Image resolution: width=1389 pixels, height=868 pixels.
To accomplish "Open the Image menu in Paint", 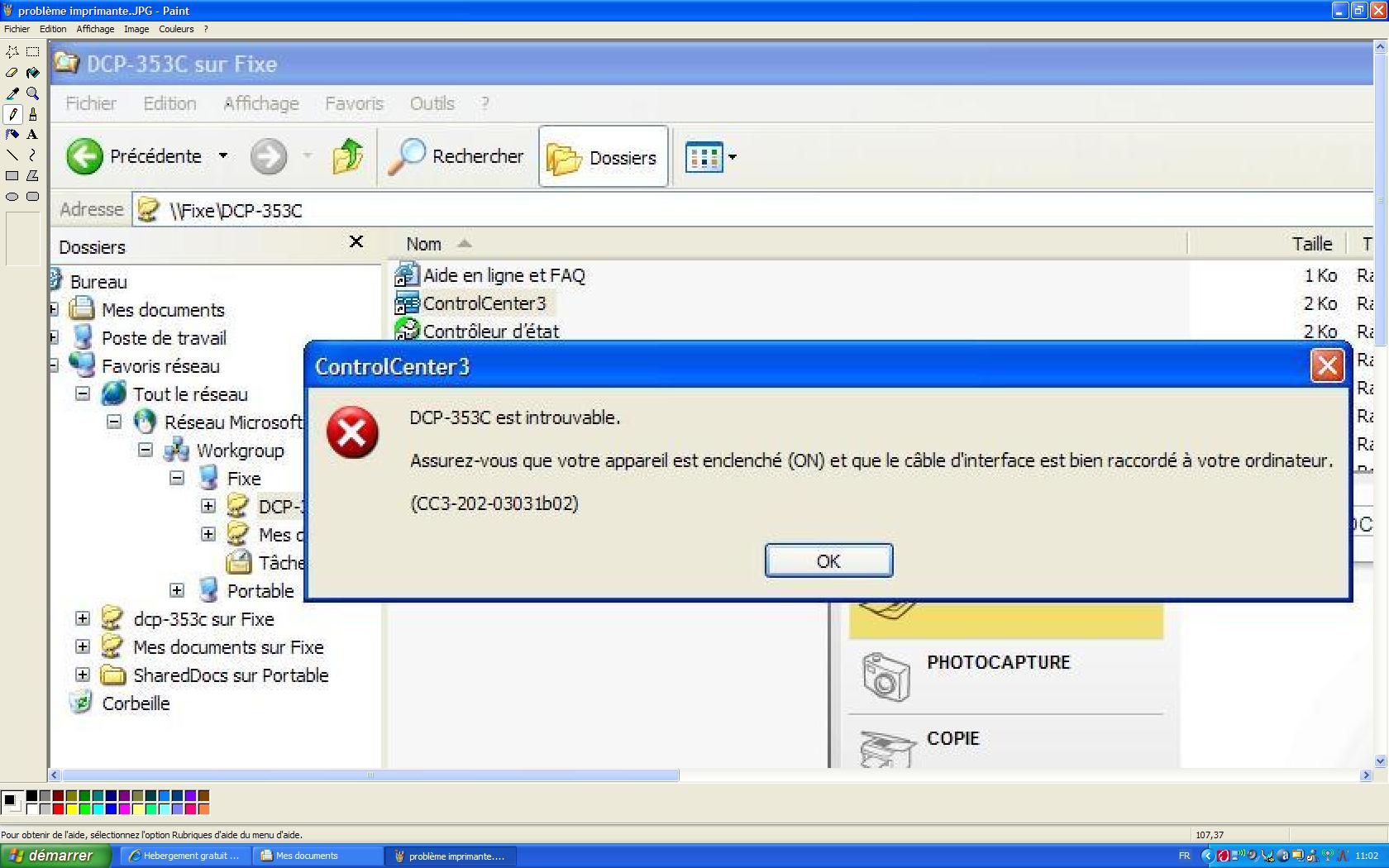I will [x=136, y=29].
